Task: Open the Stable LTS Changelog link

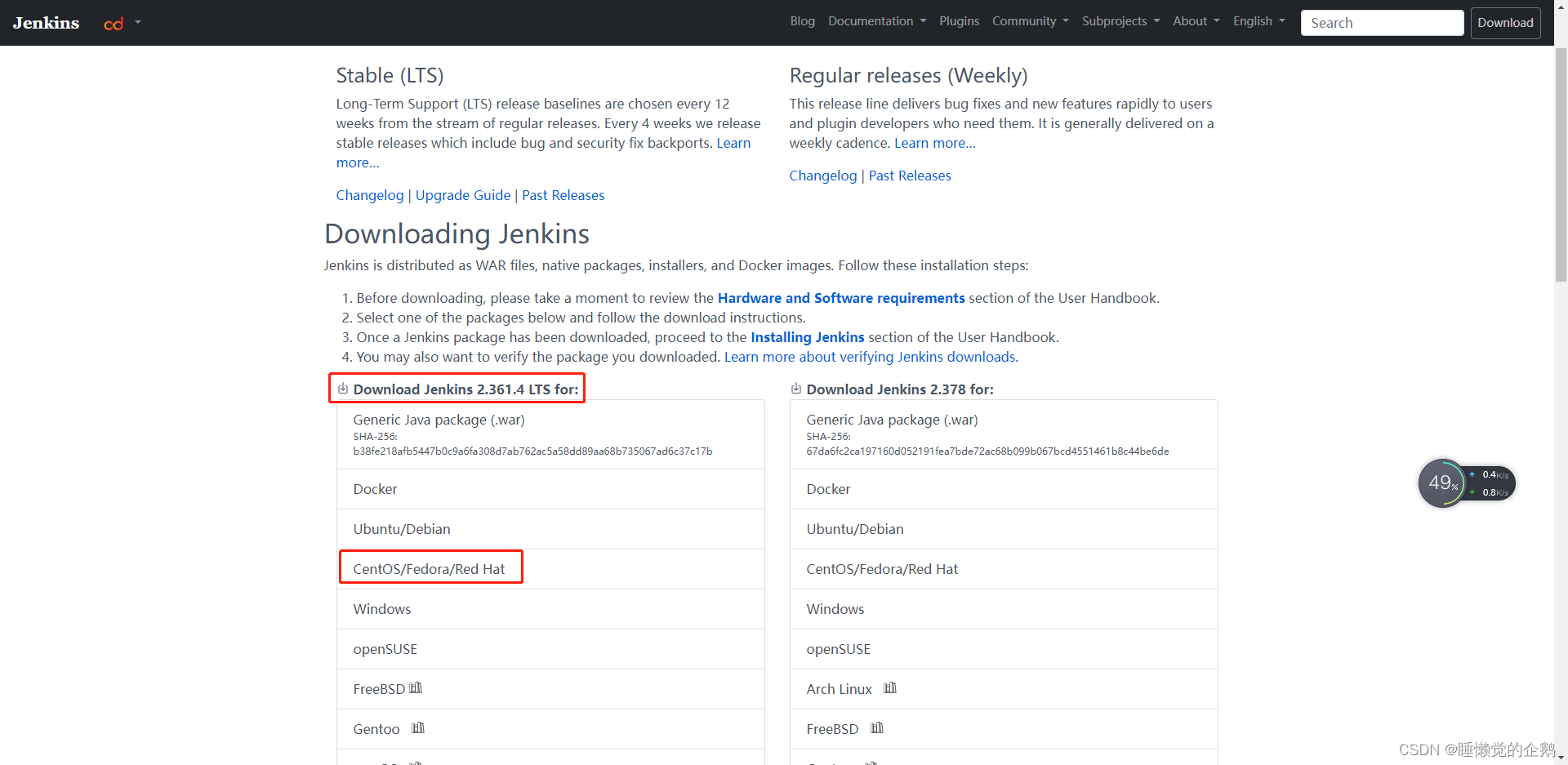Action: 370,195
